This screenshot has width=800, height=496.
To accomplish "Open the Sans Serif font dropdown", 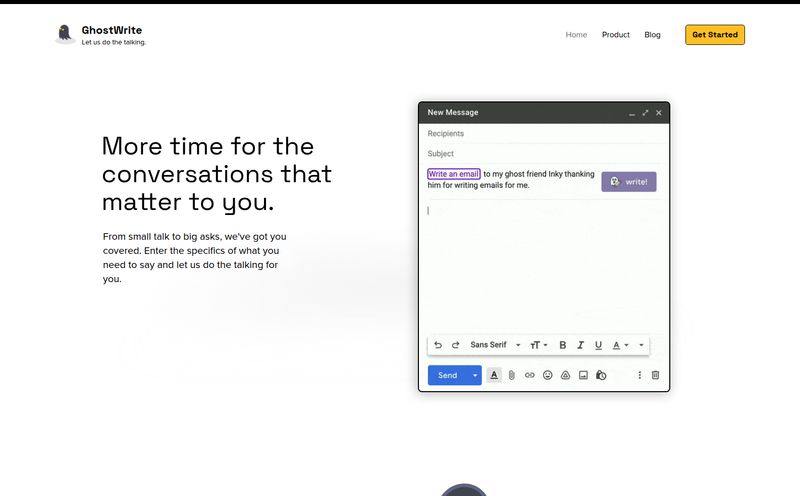I will click(495, 345).
